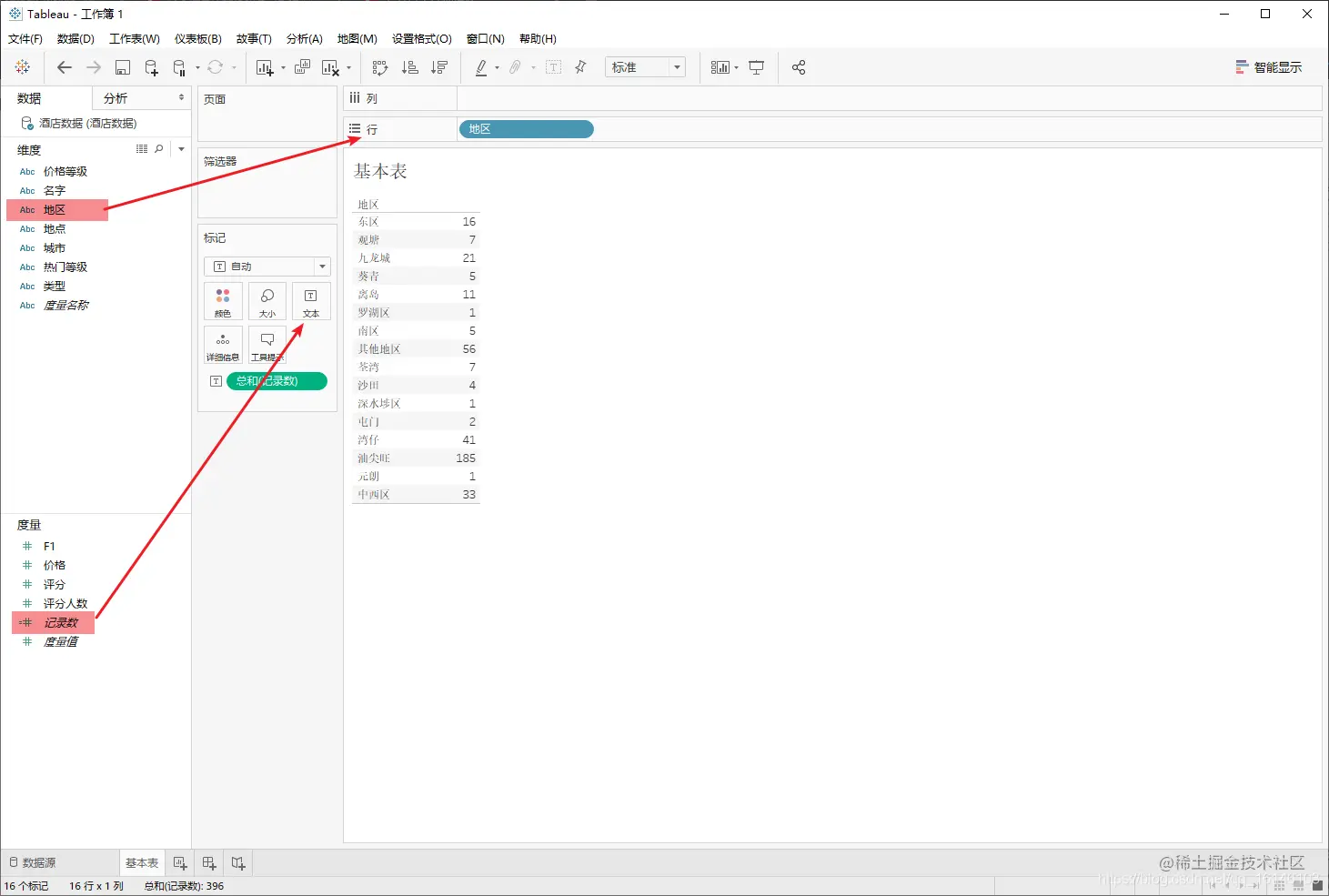Viewport: 1329px width, 896px height.
Task: Open the 自动 mark type dropdown
Action: coord(267,267)
